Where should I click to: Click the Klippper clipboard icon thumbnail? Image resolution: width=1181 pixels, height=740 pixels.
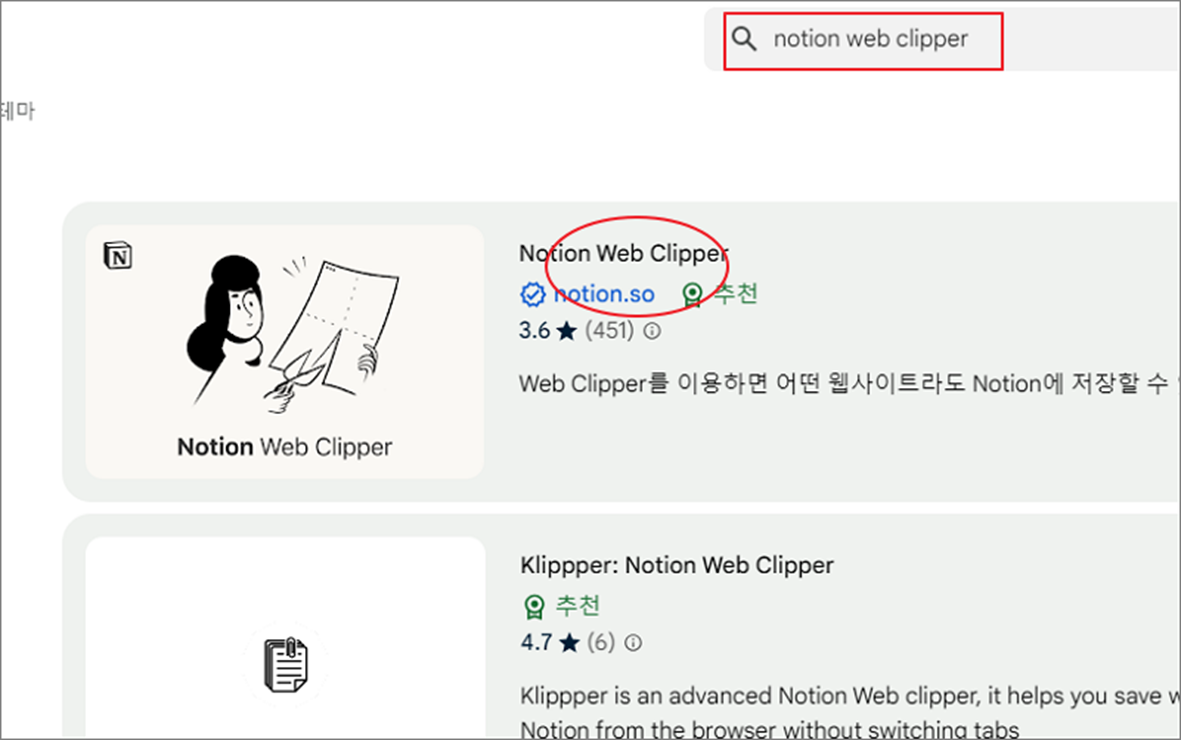(285, 664)
